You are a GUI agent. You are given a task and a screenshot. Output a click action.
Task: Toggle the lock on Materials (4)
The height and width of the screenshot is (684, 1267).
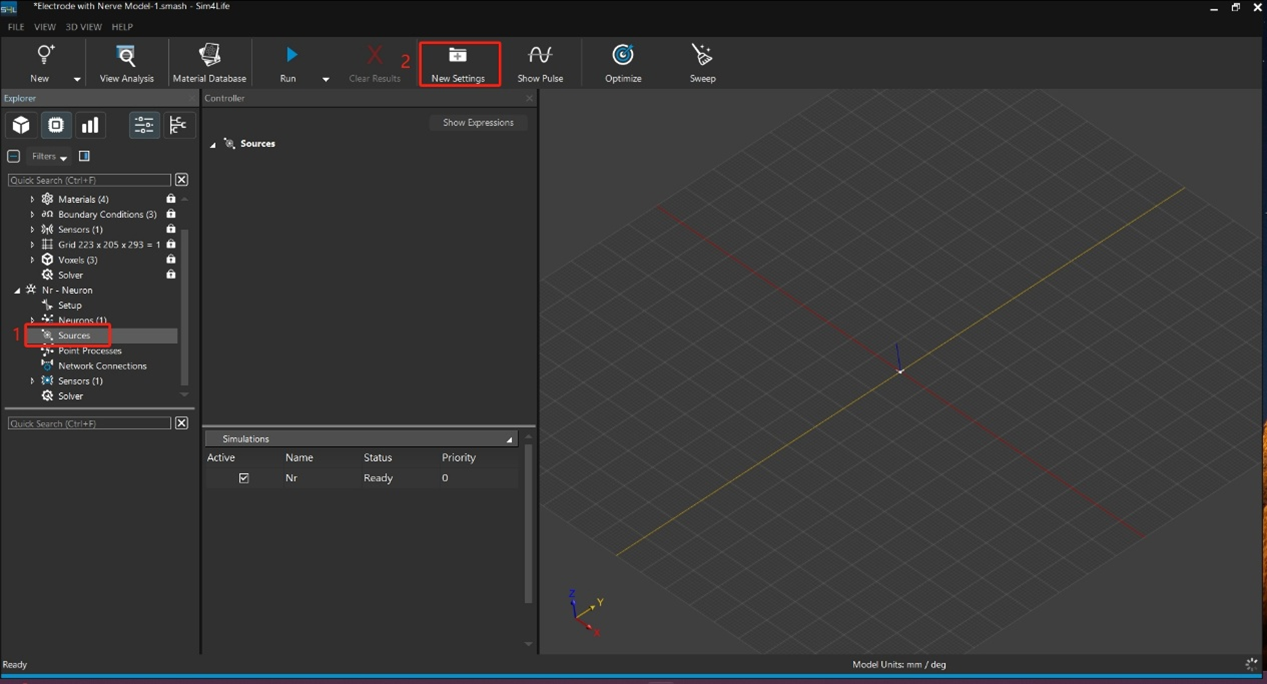click(x=171, y=199)
